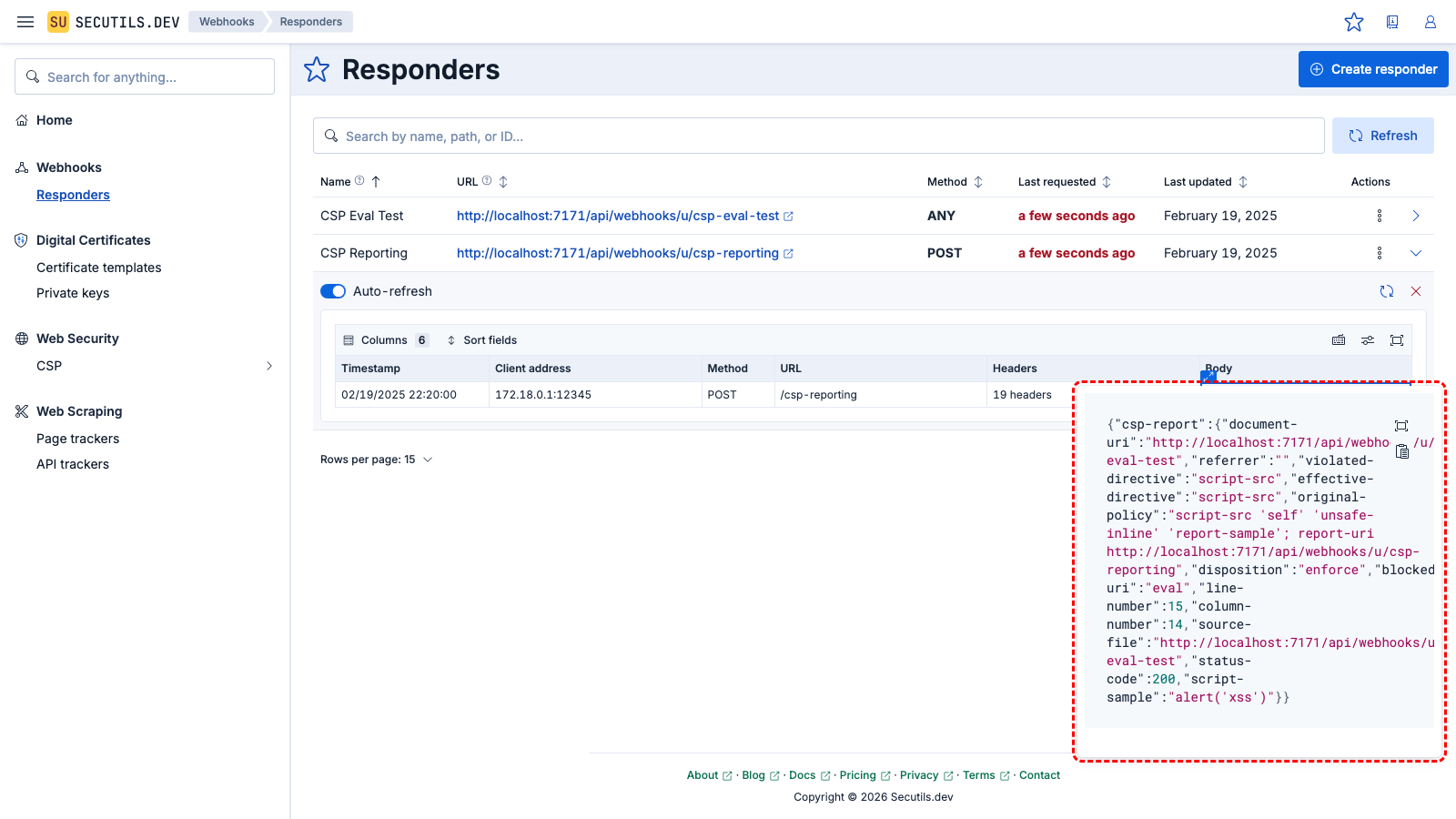Turn off the Auto-refresh switch
1456x819 pixels.
pos(333,291)
